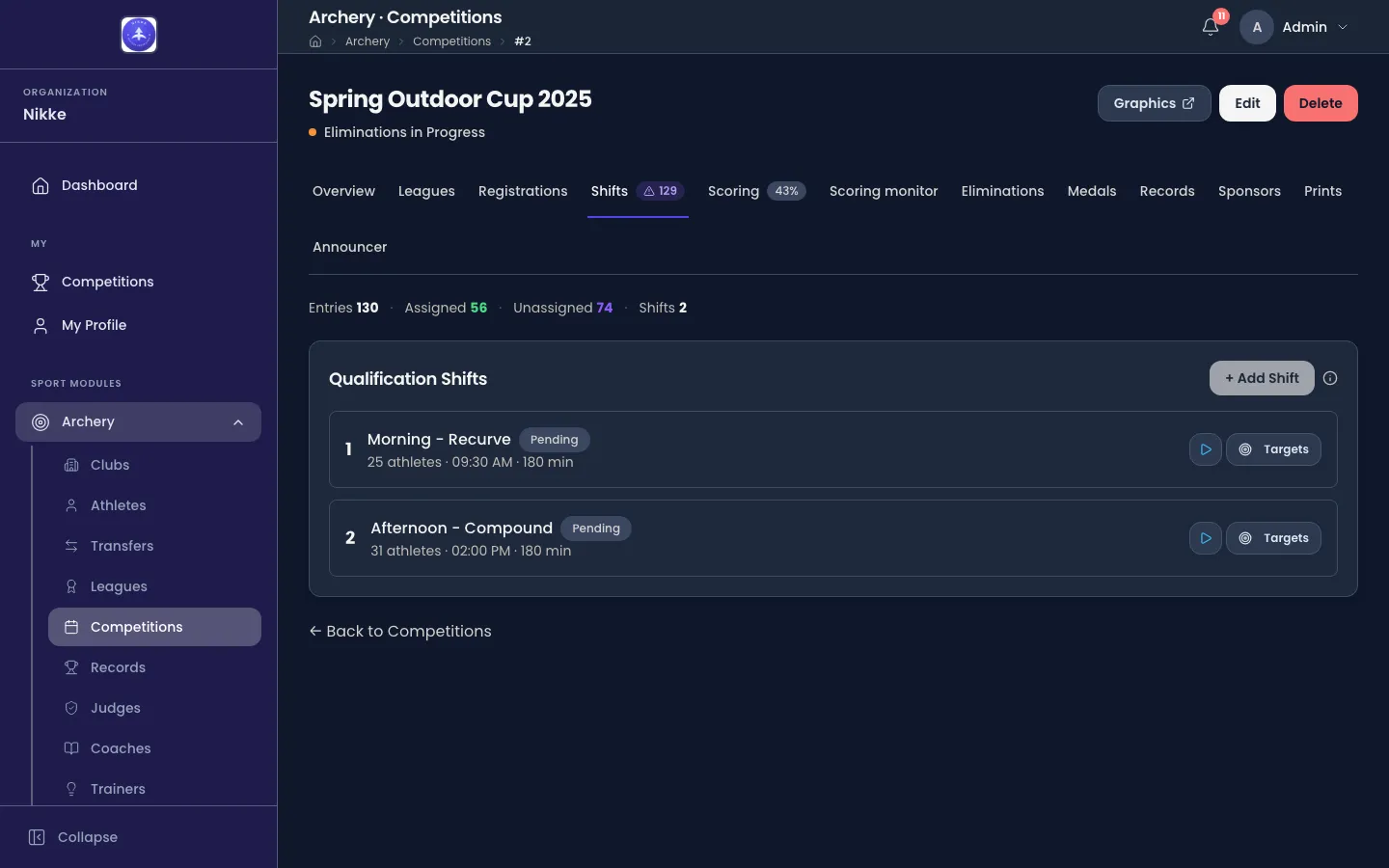The height and width of the screenshot is (868, 1389).
Task: Open the Leagues tab
Action: click(426, 191)
